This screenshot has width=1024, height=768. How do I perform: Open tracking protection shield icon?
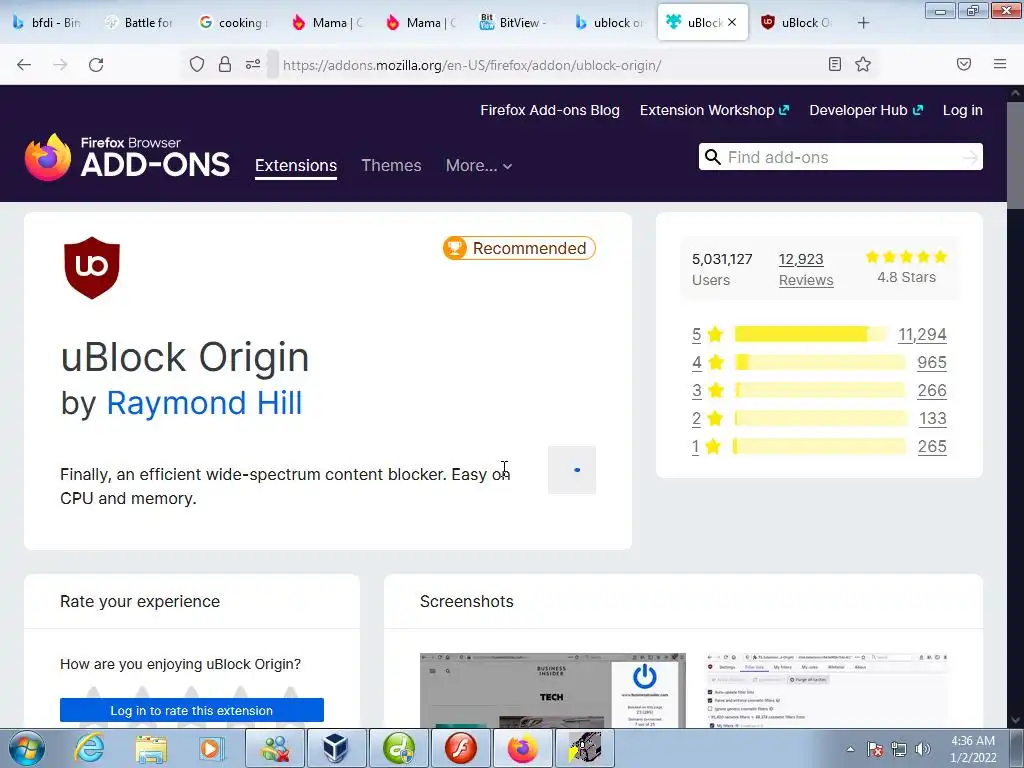point(197,64)
